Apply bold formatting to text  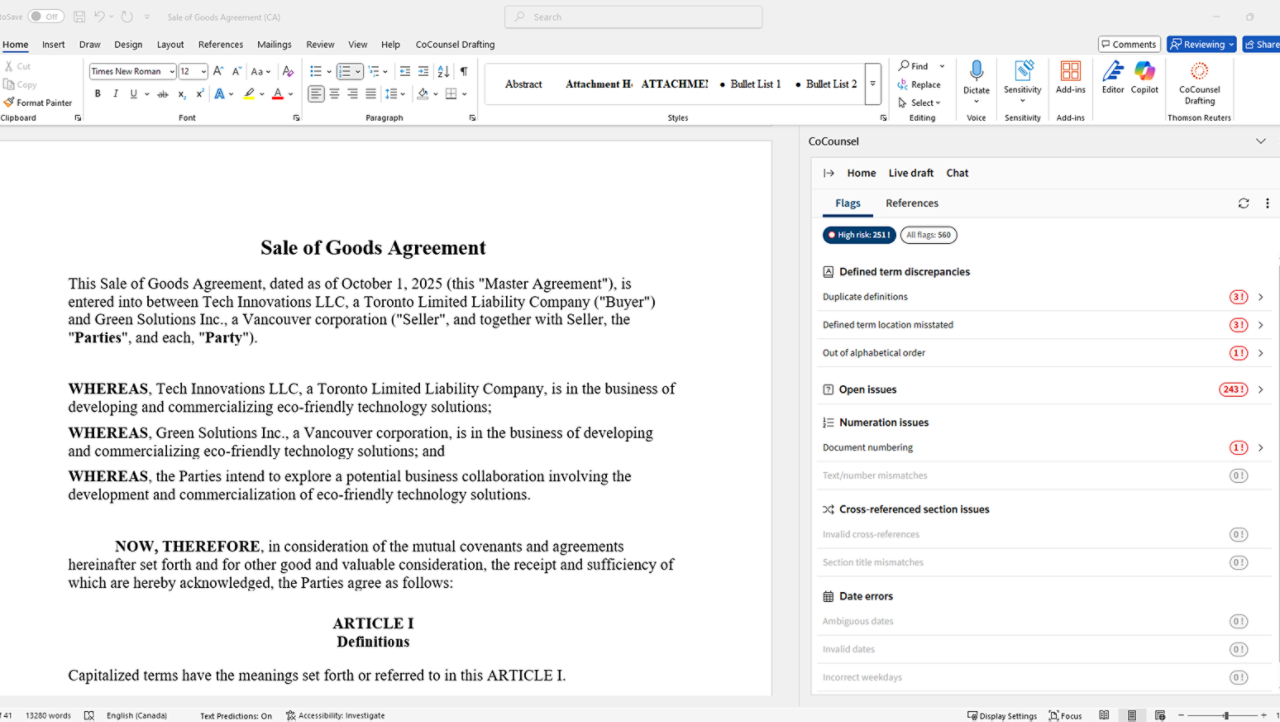pos(98,94)
